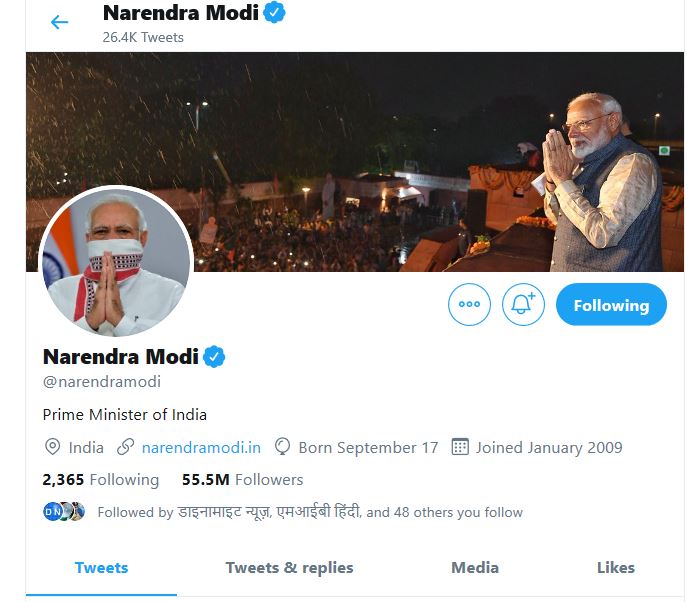
Task: Click verified badge next to profile name
Action: (x=215, y=357)
